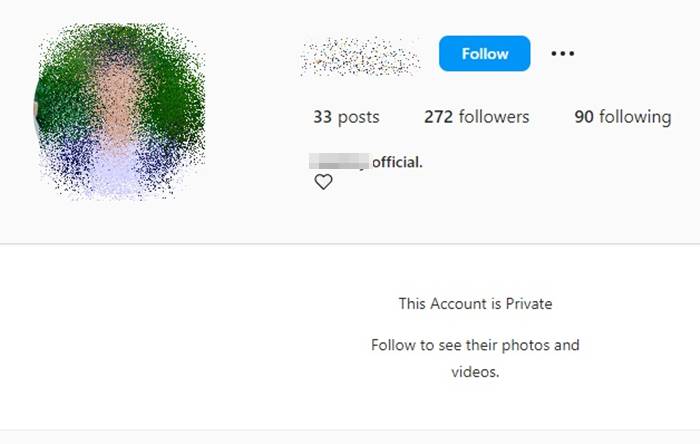This screenshot has width=700, height=444.
Task: Click the word "official." in the bio
Action: point(397,160)
